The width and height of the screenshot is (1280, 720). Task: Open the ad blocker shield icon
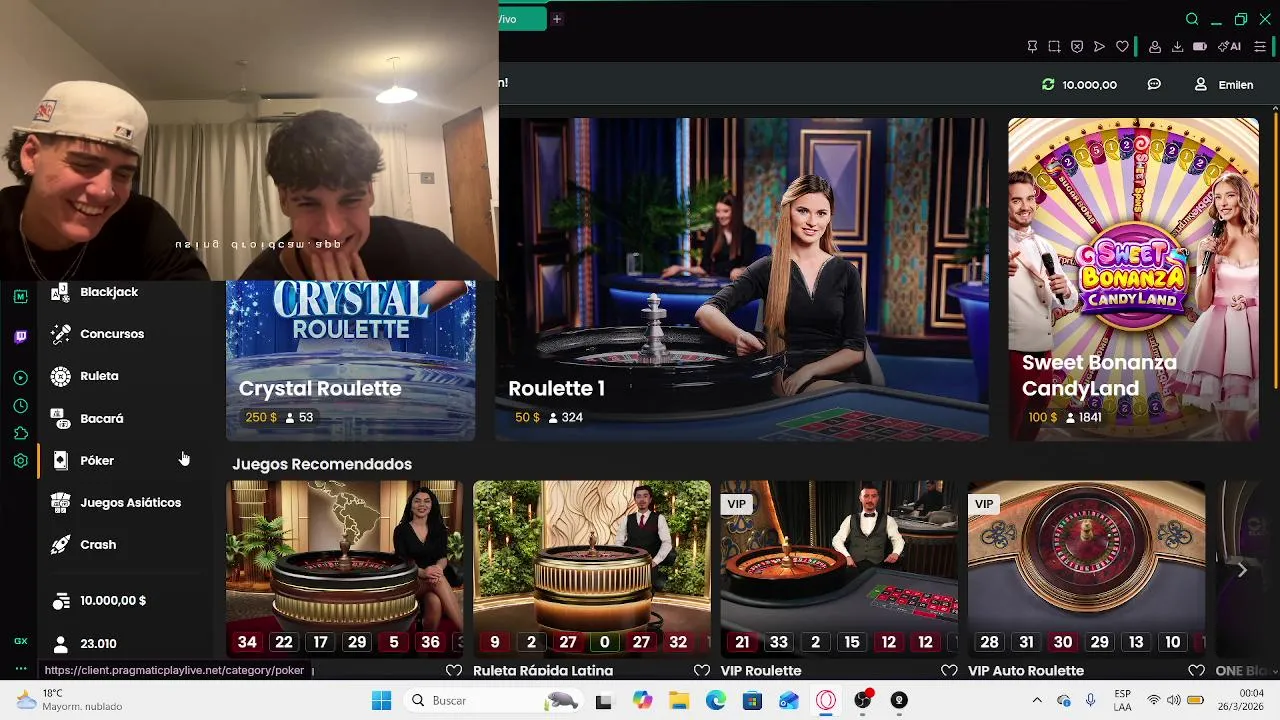point(1077,47)
